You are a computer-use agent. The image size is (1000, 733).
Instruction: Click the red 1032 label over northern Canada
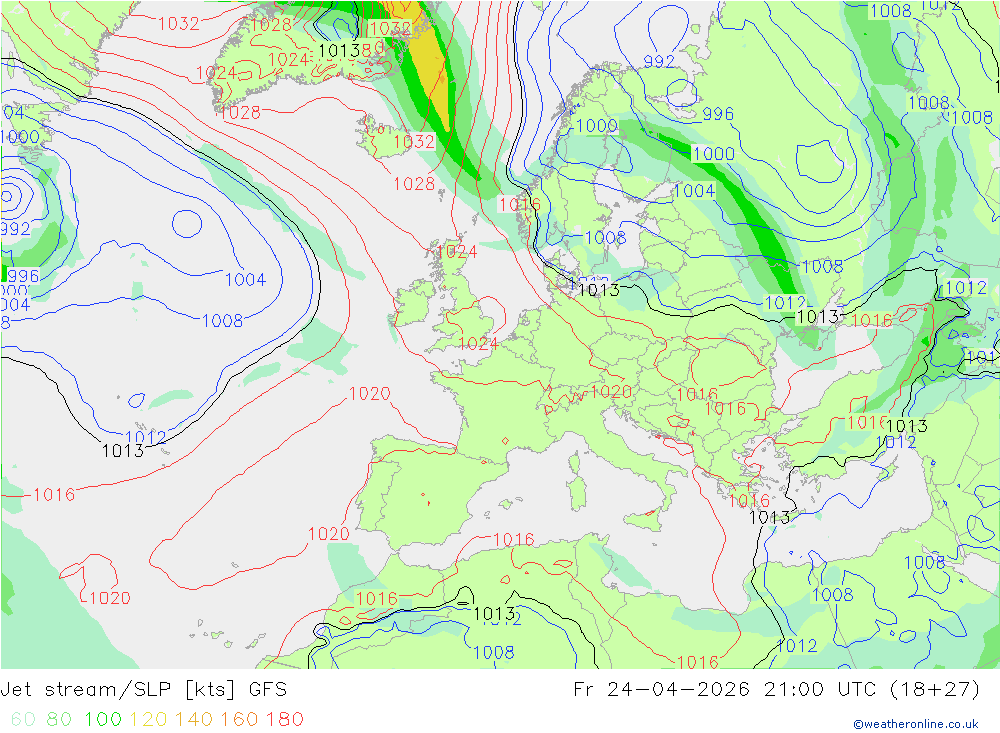[179, 24]
